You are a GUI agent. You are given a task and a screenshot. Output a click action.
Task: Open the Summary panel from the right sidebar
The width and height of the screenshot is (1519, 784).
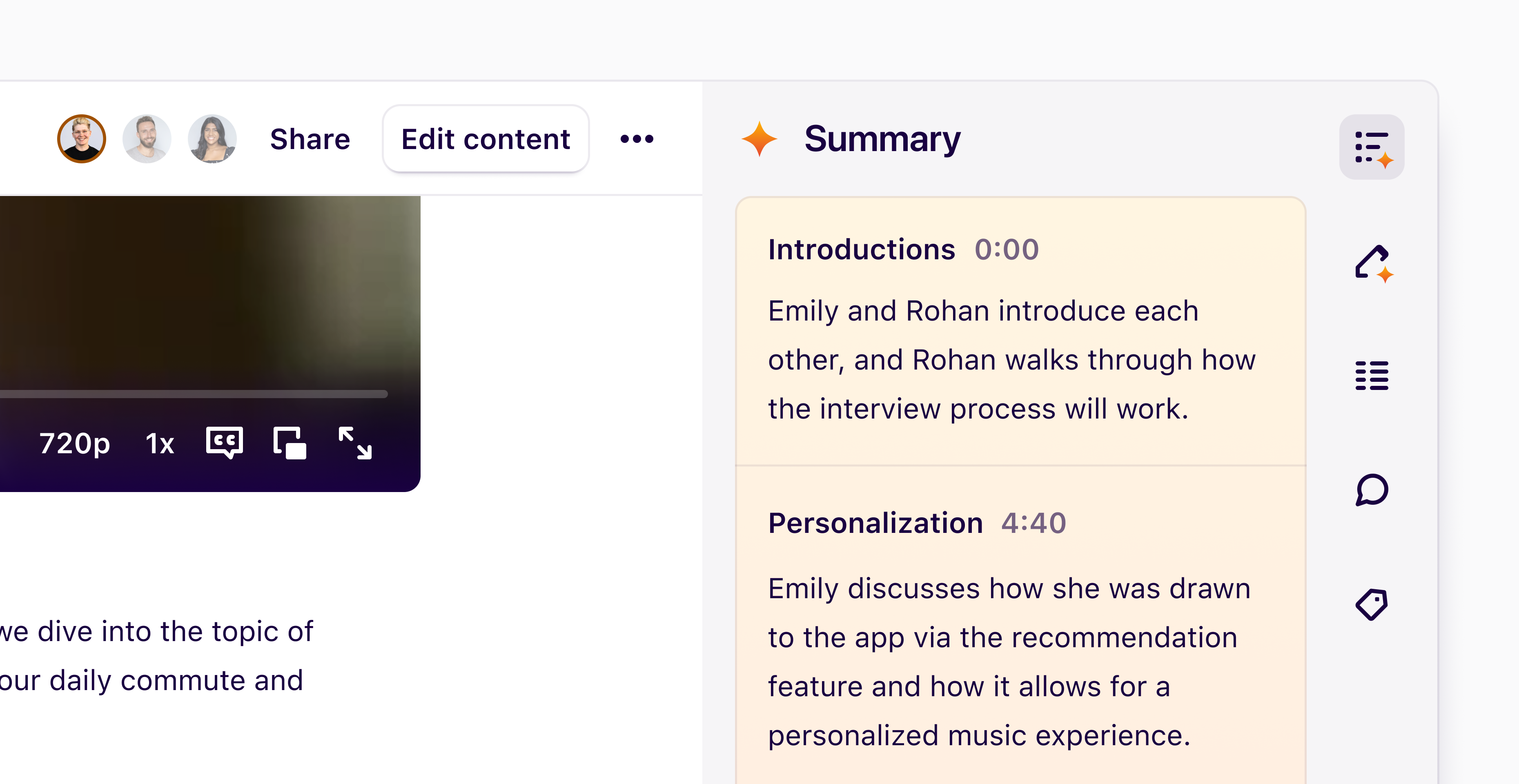point(1371,147)
